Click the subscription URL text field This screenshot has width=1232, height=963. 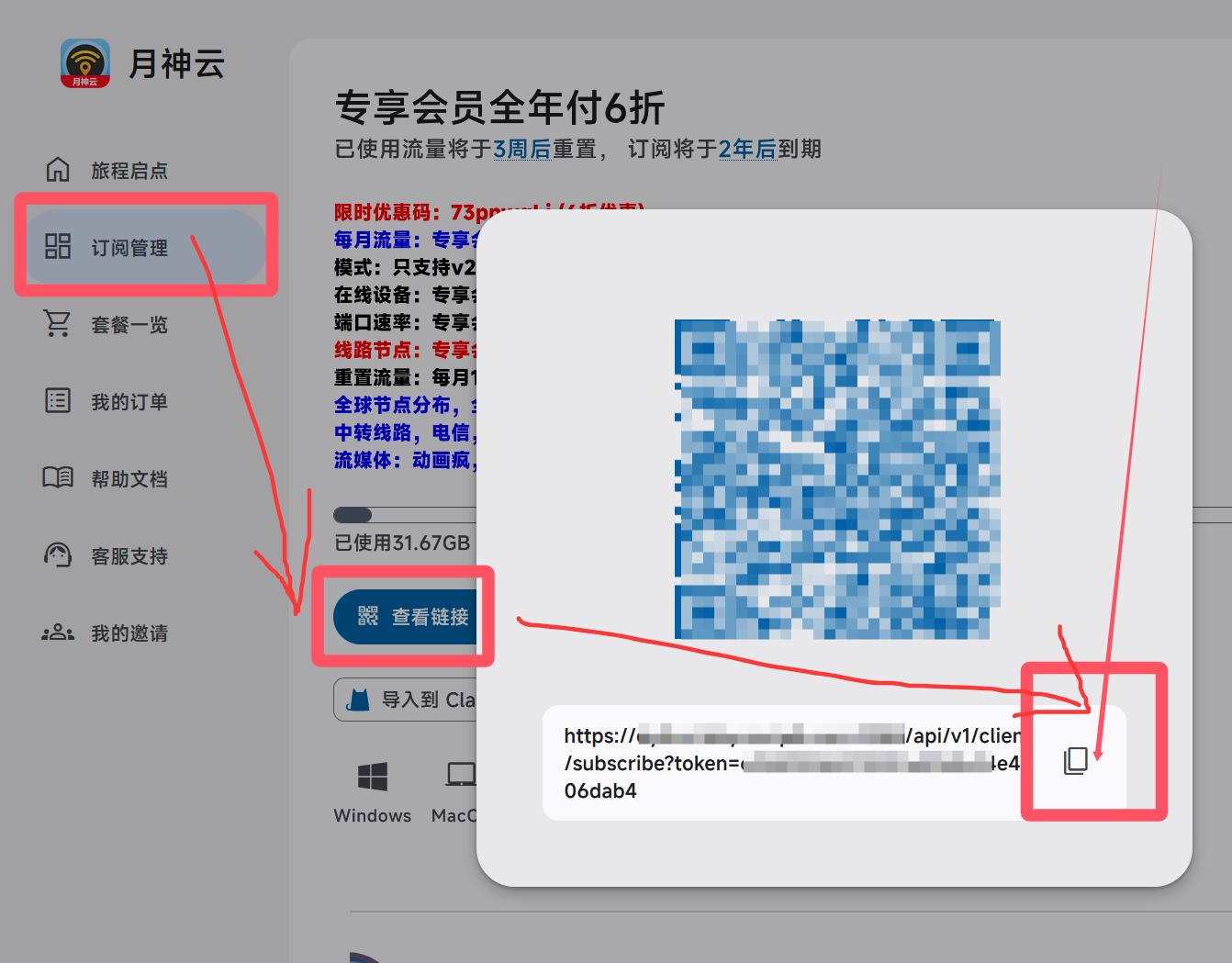(790, 763)
